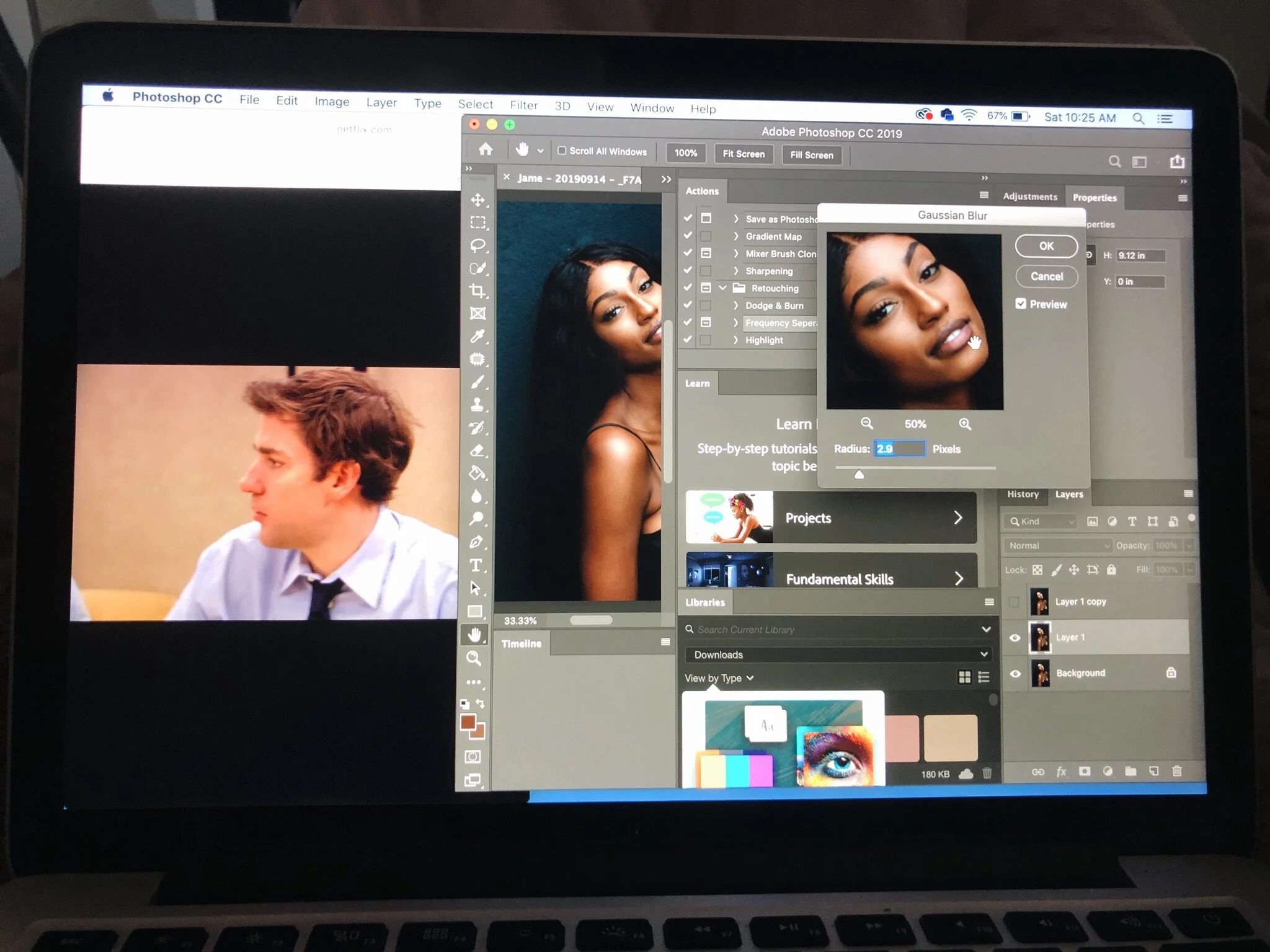Select the Brush tool
Screen dimensions: 1270x952
click(477, 382)
